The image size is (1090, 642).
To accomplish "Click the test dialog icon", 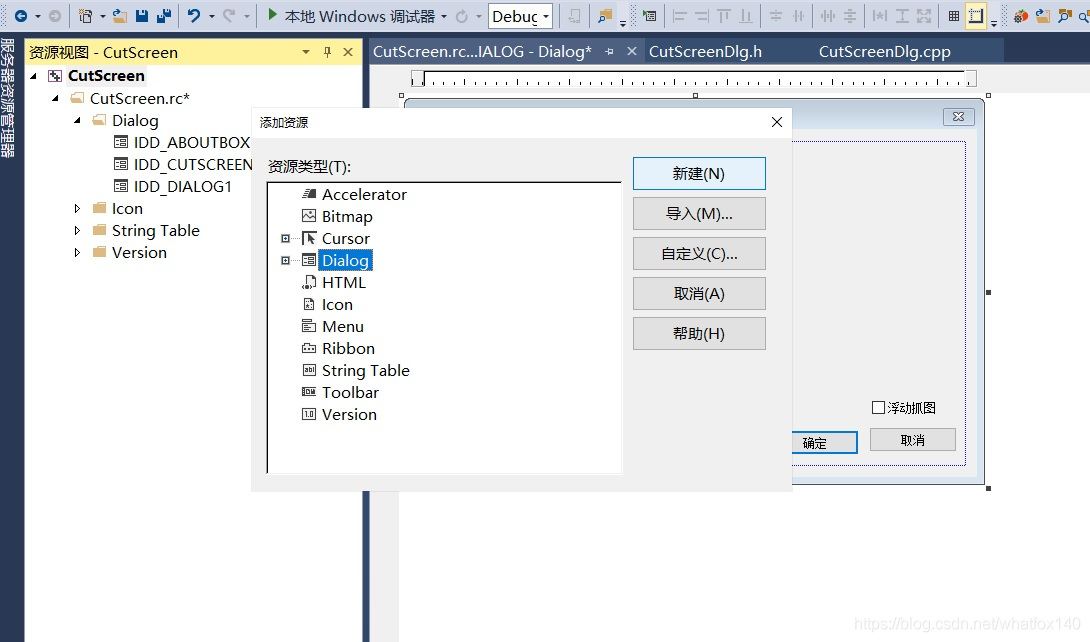I will pyautogui.click(x=649, y=16).
